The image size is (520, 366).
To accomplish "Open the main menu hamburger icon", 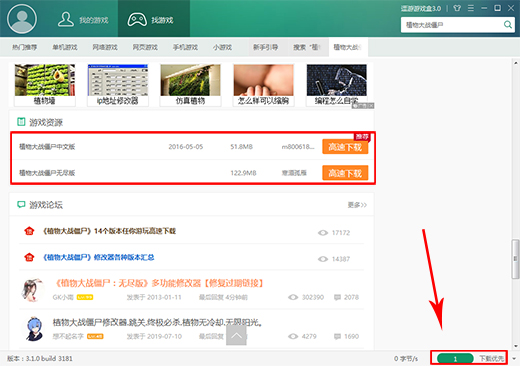I will (x=471, y=8).
